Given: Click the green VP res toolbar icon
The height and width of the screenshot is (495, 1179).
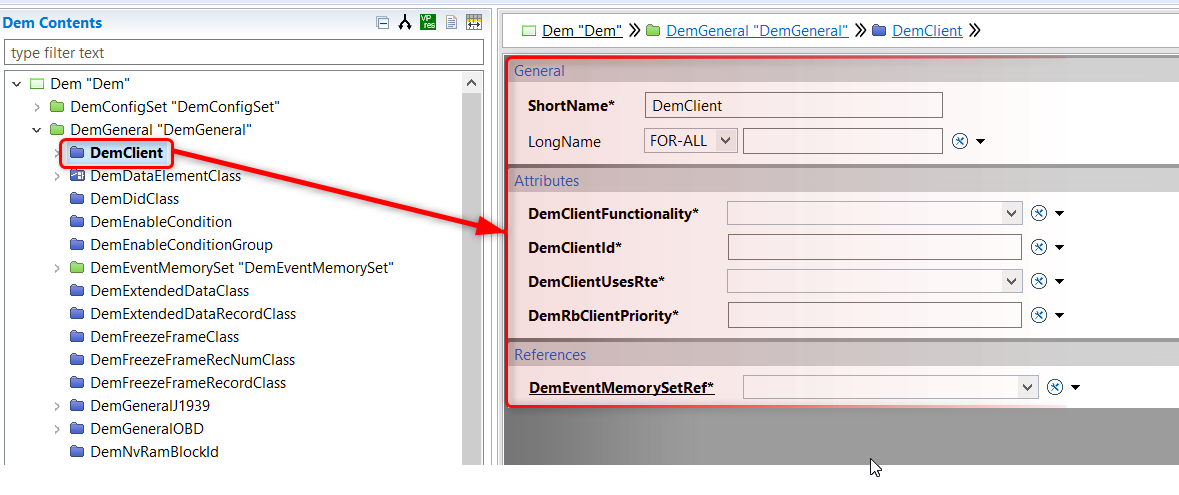Looking at the screenshot, I should 428,22.
